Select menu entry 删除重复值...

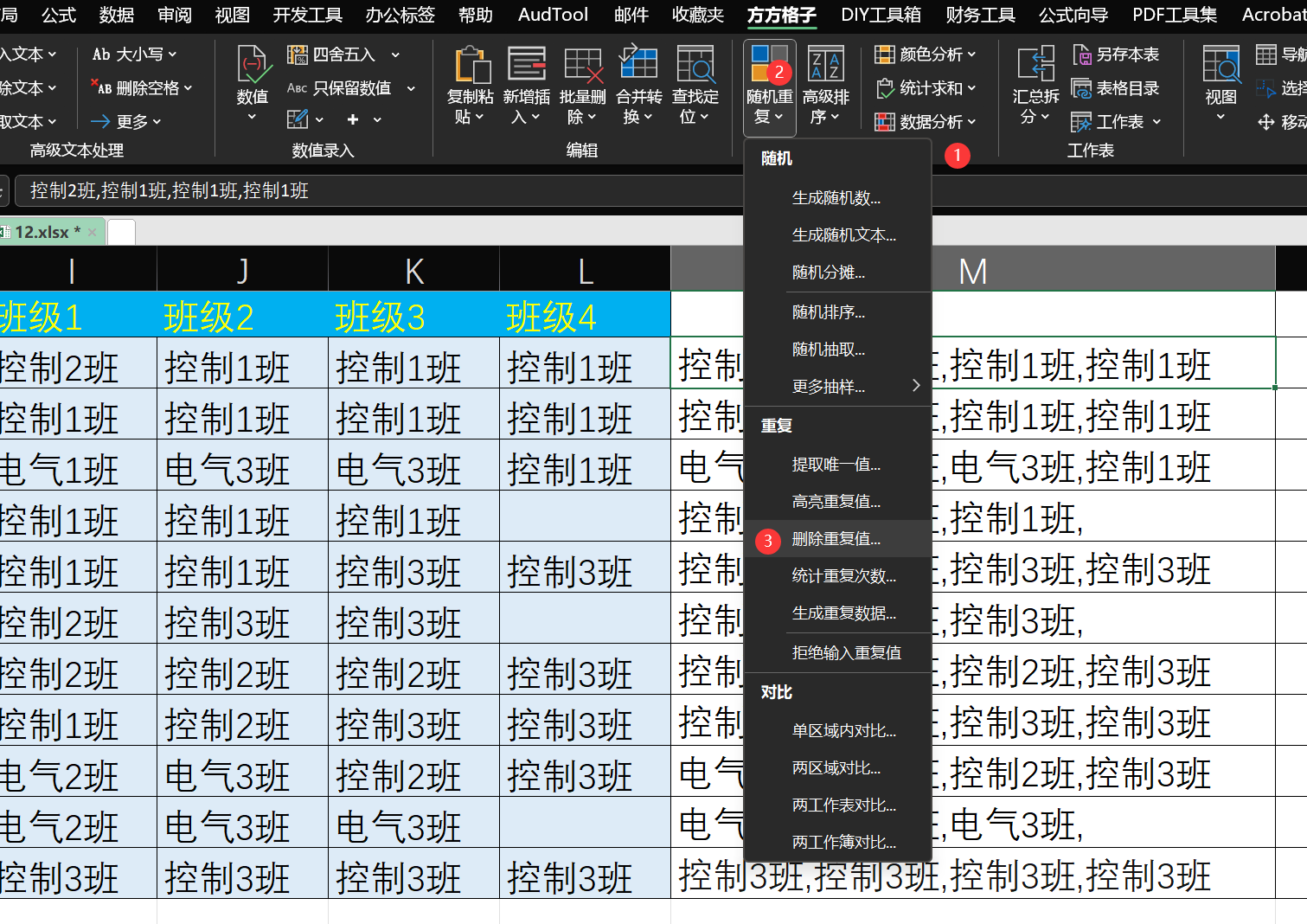coord(837,539)
